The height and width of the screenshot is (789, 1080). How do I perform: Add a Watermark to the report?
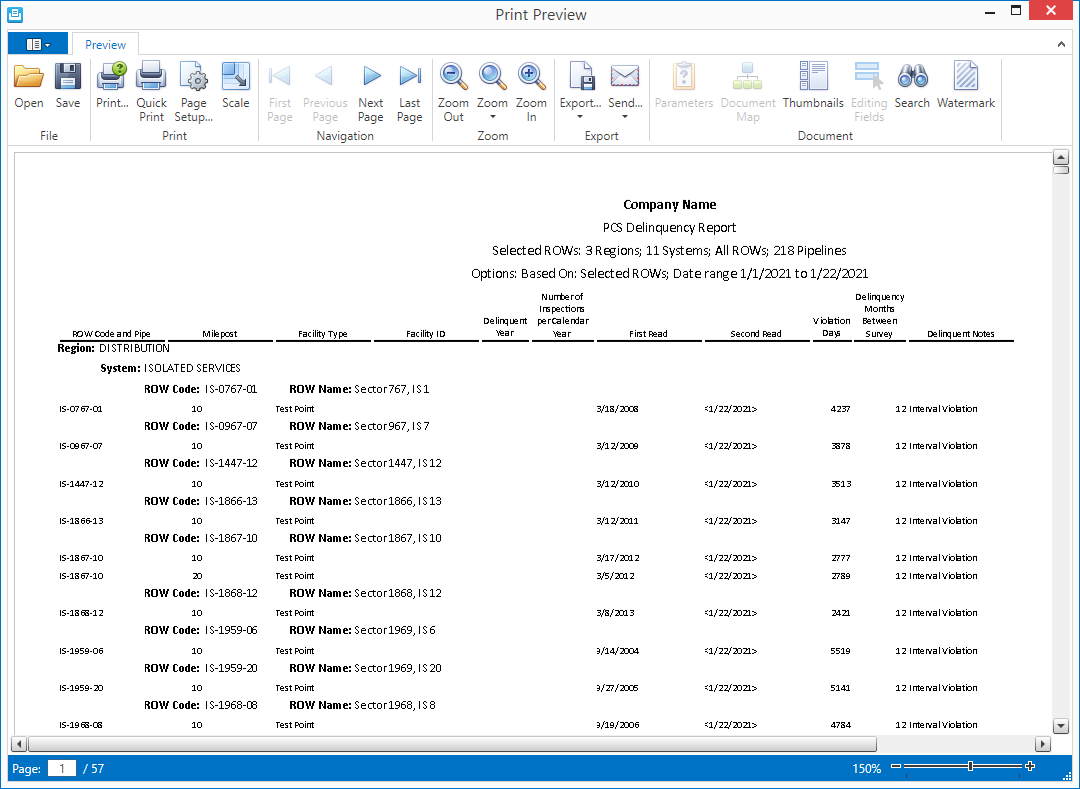966,85
